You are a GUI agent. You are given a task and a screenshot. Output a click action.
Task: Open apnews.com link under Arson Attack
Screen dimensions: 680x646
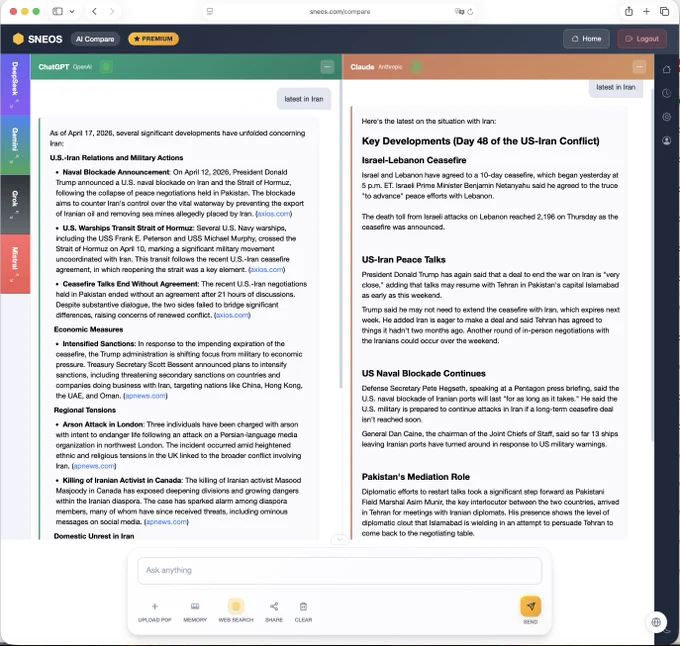tap(94, 466)
